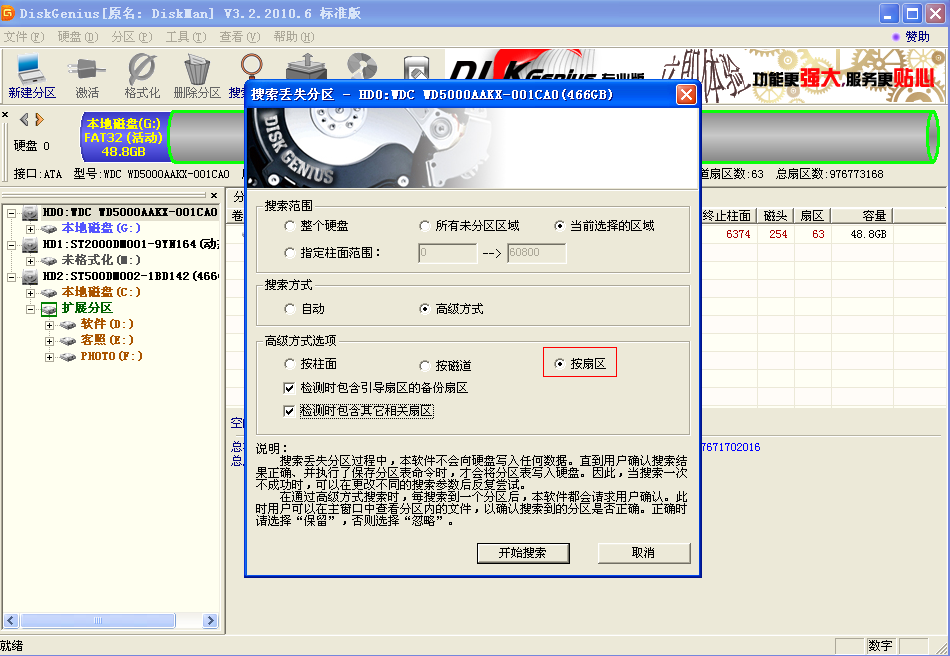Click the New Partition (新建分区) toolbar icon
The image size is (950, 656).
pyautogui.click(x=32, y=76)
